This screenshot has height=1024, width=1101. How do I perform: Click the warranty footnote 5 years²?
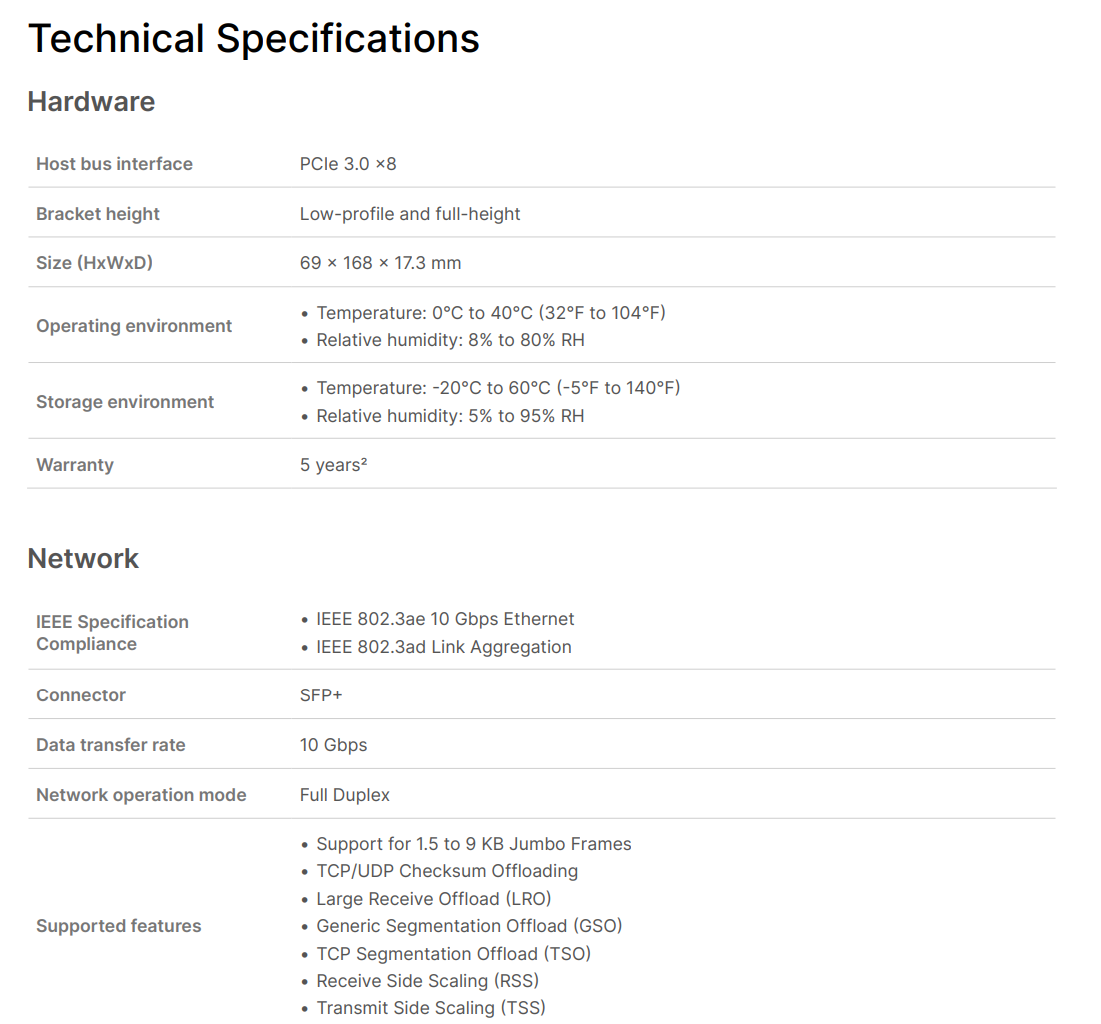(334, 465)
